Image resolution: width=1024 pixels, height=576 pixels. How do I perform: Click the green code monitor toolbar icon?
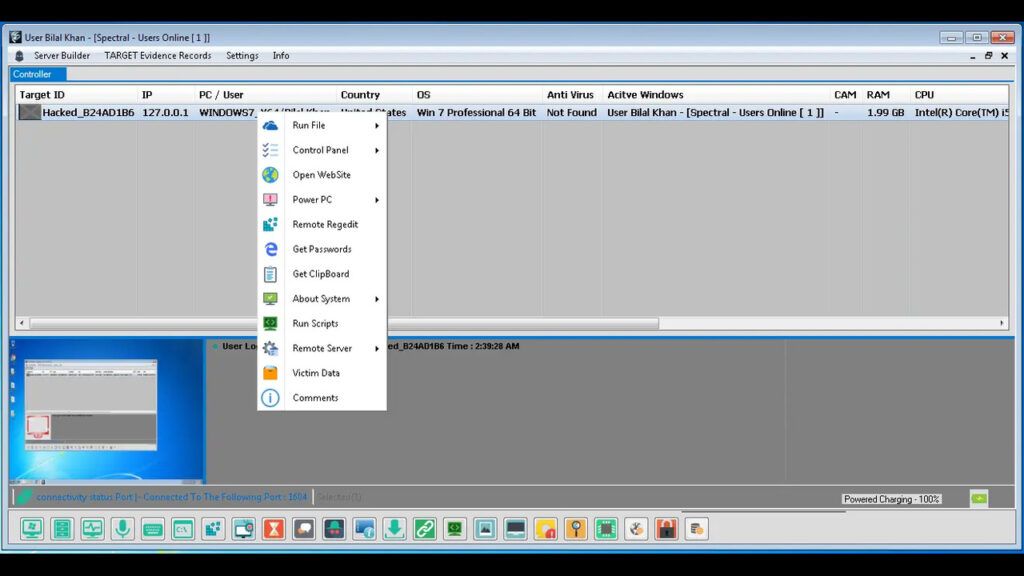(x=455, y=528)
